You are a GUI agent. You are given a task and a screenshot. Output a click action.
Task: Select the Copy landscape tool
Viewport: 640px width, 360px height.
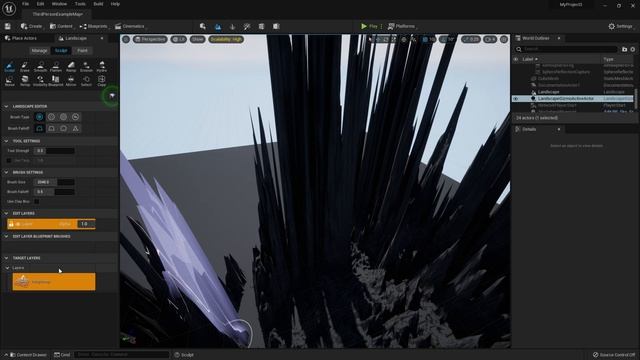102,80
